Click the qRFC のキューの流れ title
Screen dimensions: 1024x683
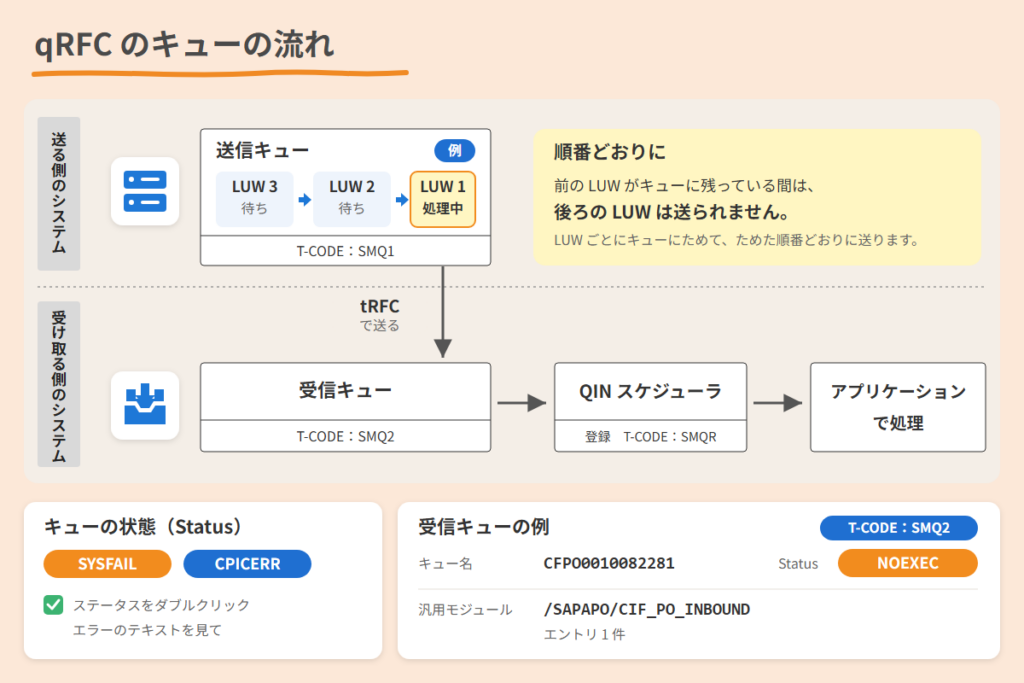coord(184,45)
